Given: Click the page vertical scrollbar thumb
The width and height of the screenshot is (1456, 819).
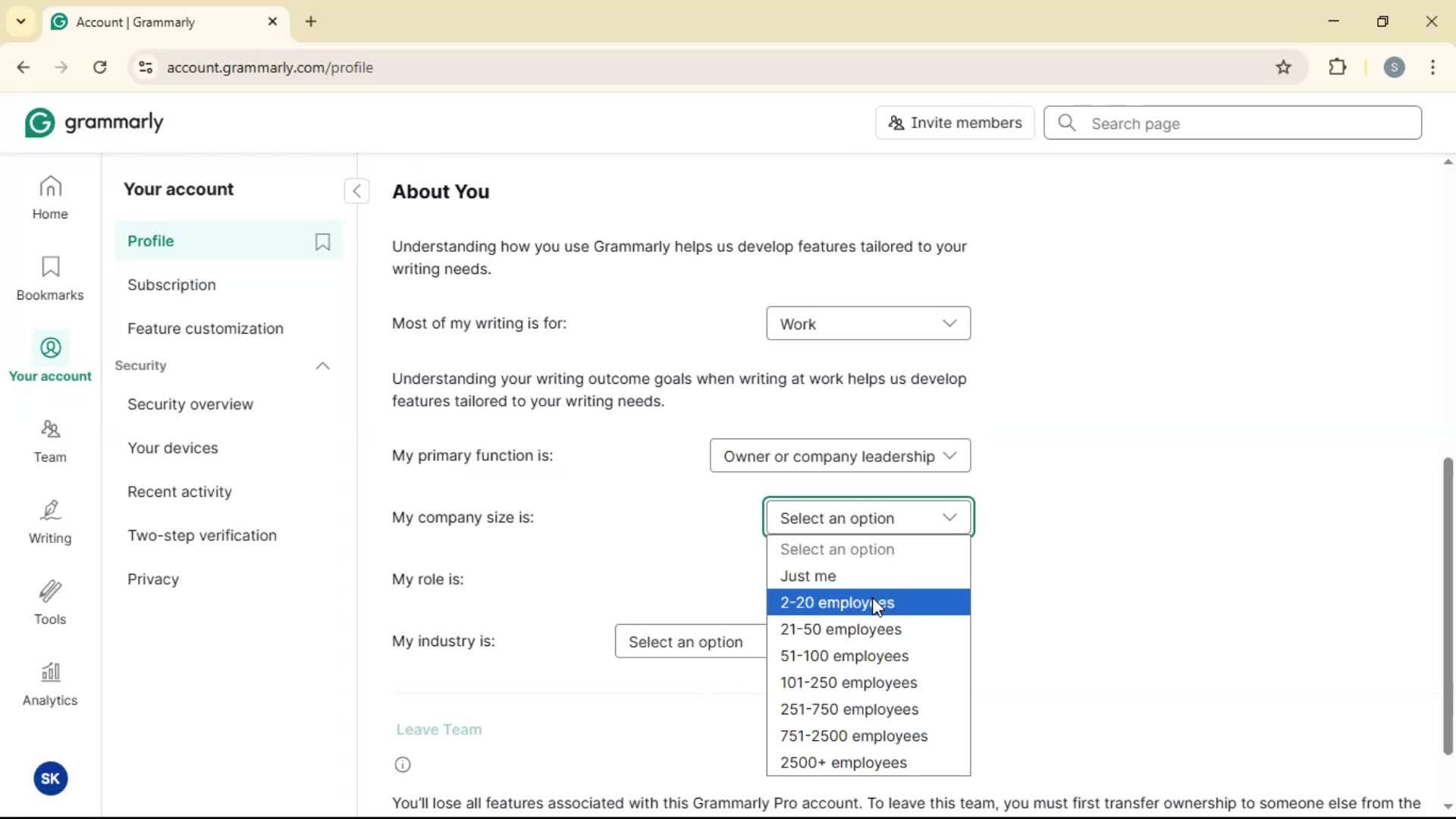Looking at the screenshot, I should (1448, 605).
